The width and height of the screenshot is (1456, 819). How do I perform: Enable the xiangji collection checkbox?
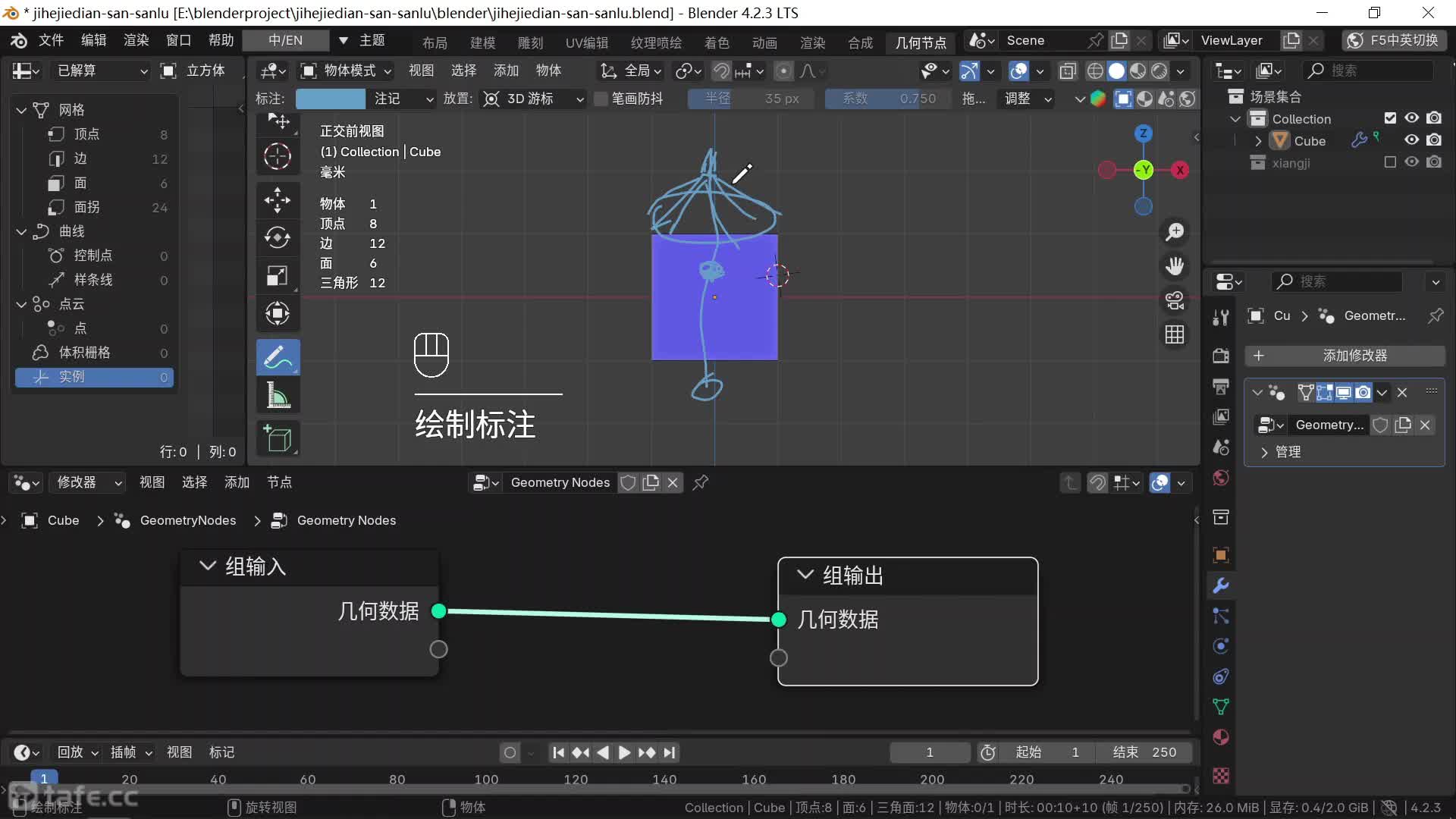point(1389,162)
